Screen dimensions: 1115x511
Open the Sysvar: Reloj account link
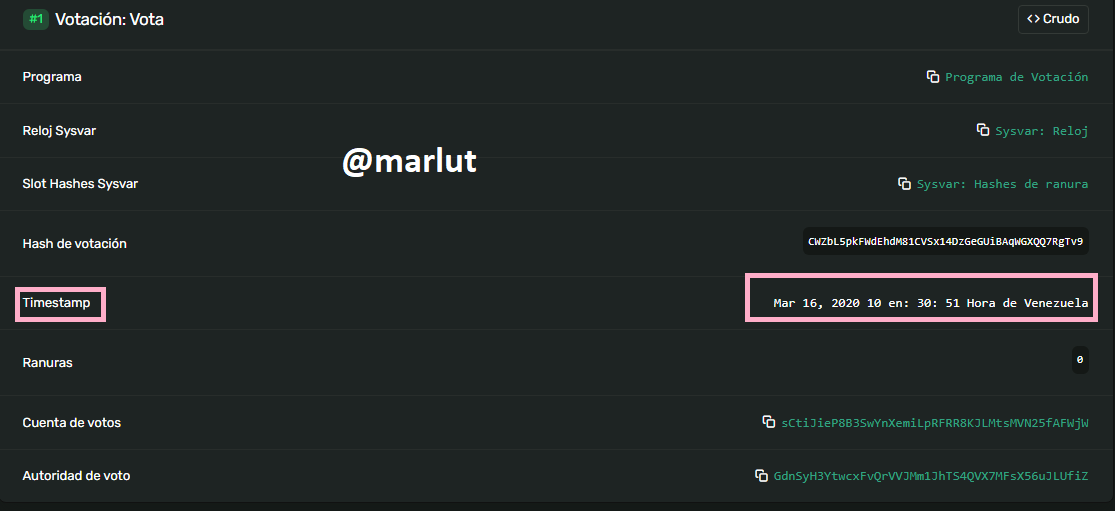point(1042,131)
